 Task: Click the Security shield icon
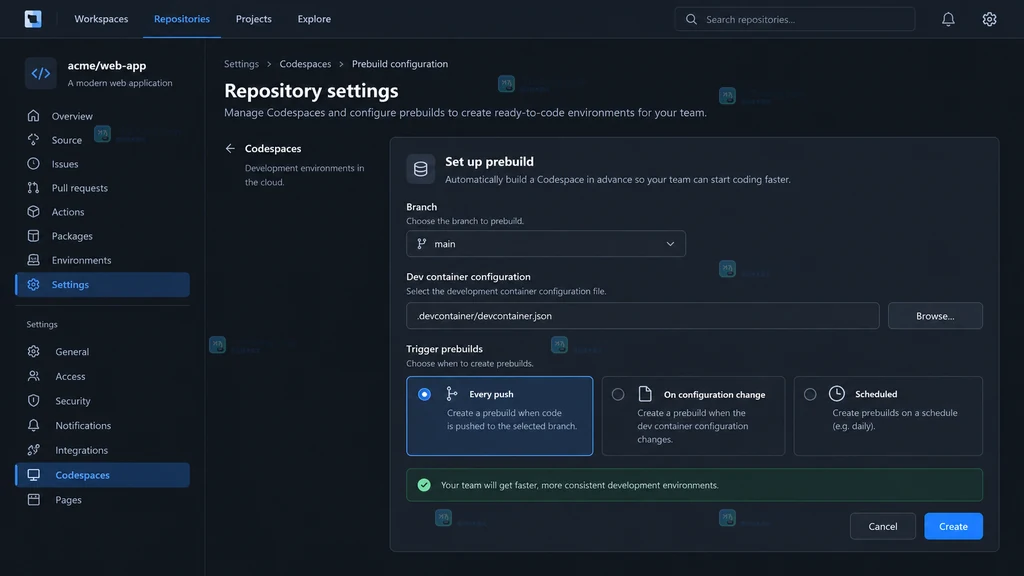(33, 401)
